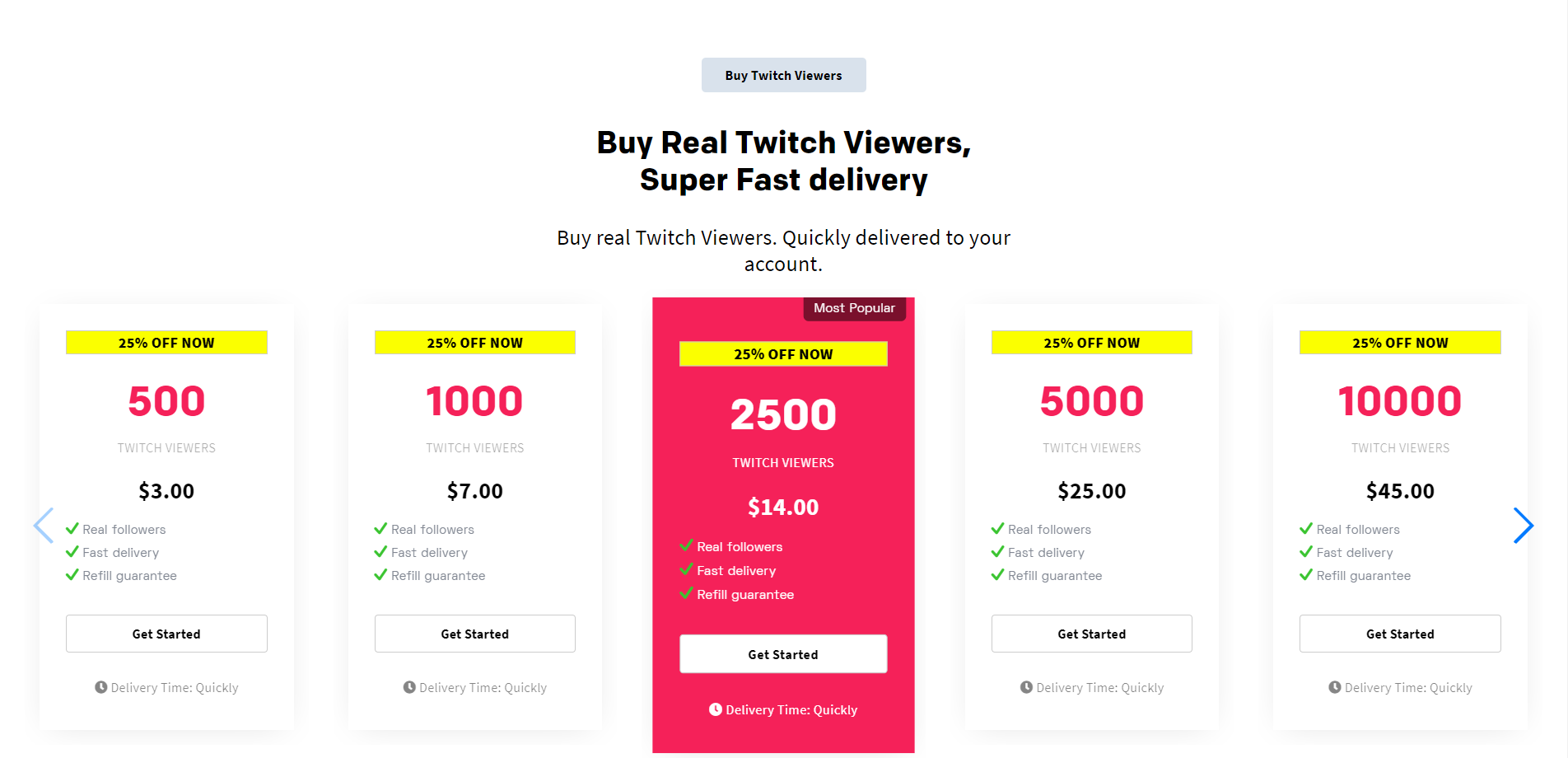Click Real followers checkmark in 500 card

[x=72, y=529]
